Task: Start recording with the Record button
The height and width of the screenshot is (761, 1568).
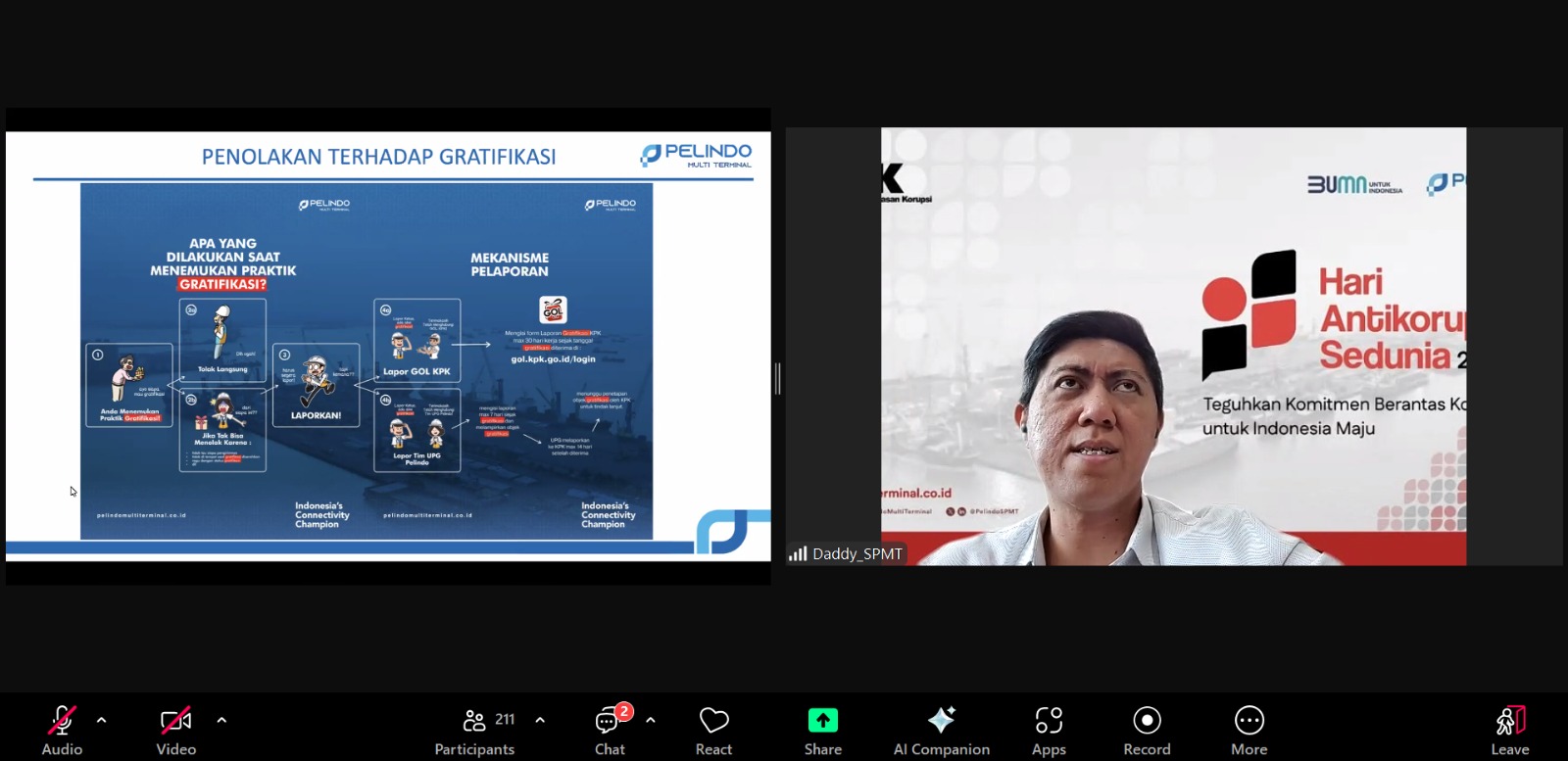Action: point(1147,722)
